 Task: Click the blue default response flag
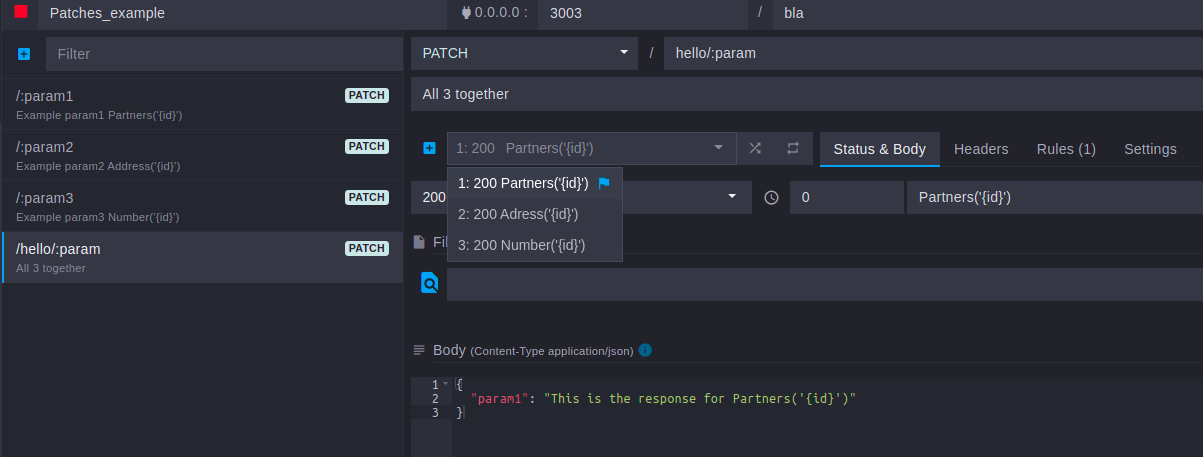[x=604, y=183]
